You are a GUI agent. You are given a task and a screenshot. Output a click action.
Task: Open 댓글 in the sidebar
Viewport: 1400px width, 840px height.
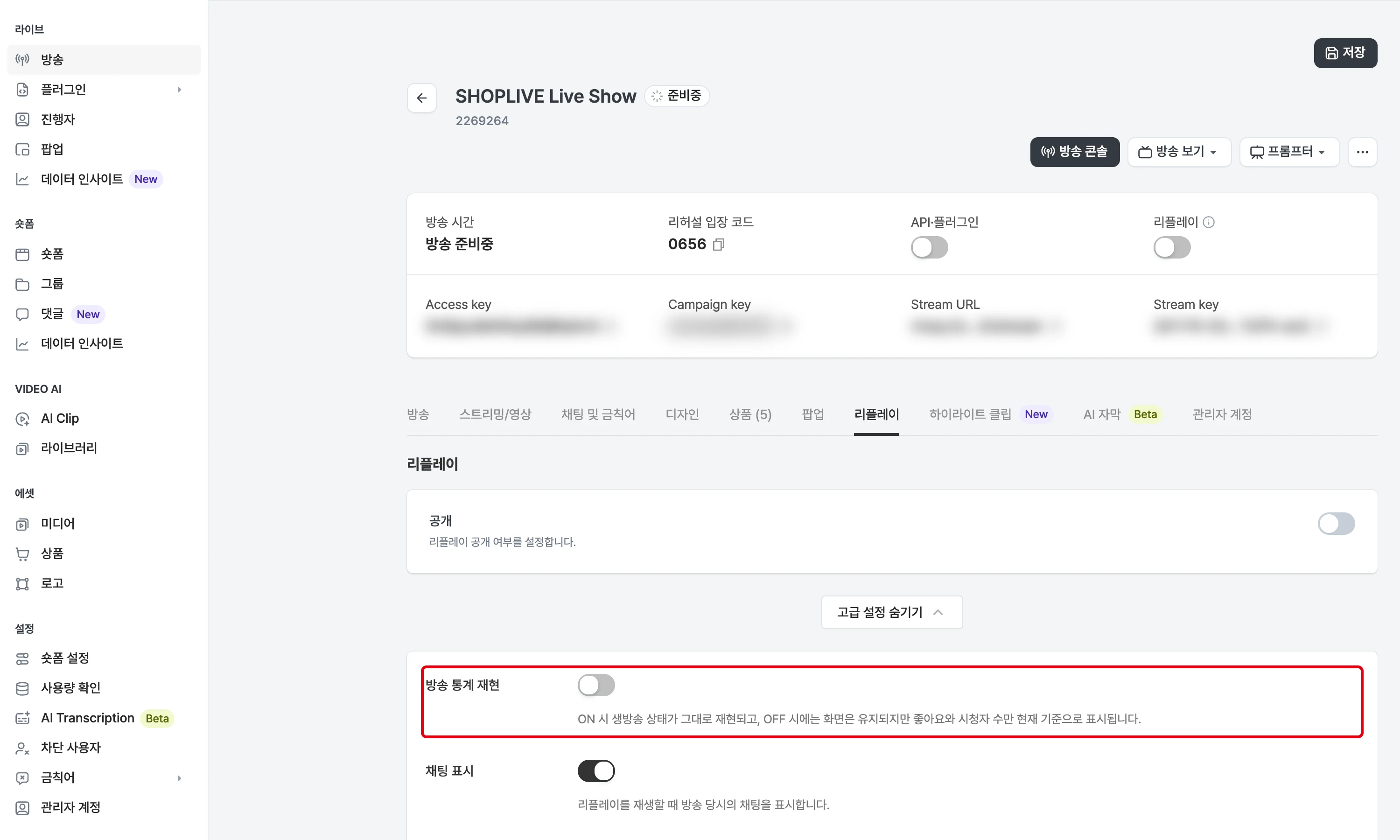(x=104, y=314)
